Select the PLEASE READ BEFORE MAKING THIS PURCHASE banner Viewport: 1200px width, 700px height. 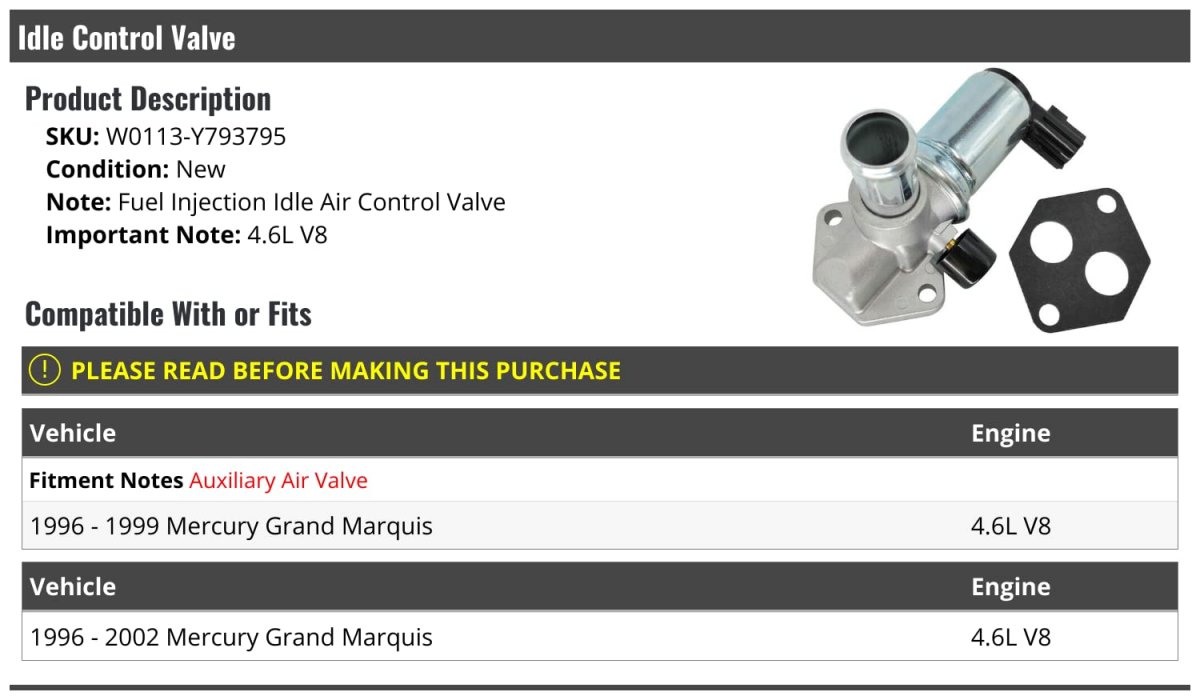coord(346,371)
